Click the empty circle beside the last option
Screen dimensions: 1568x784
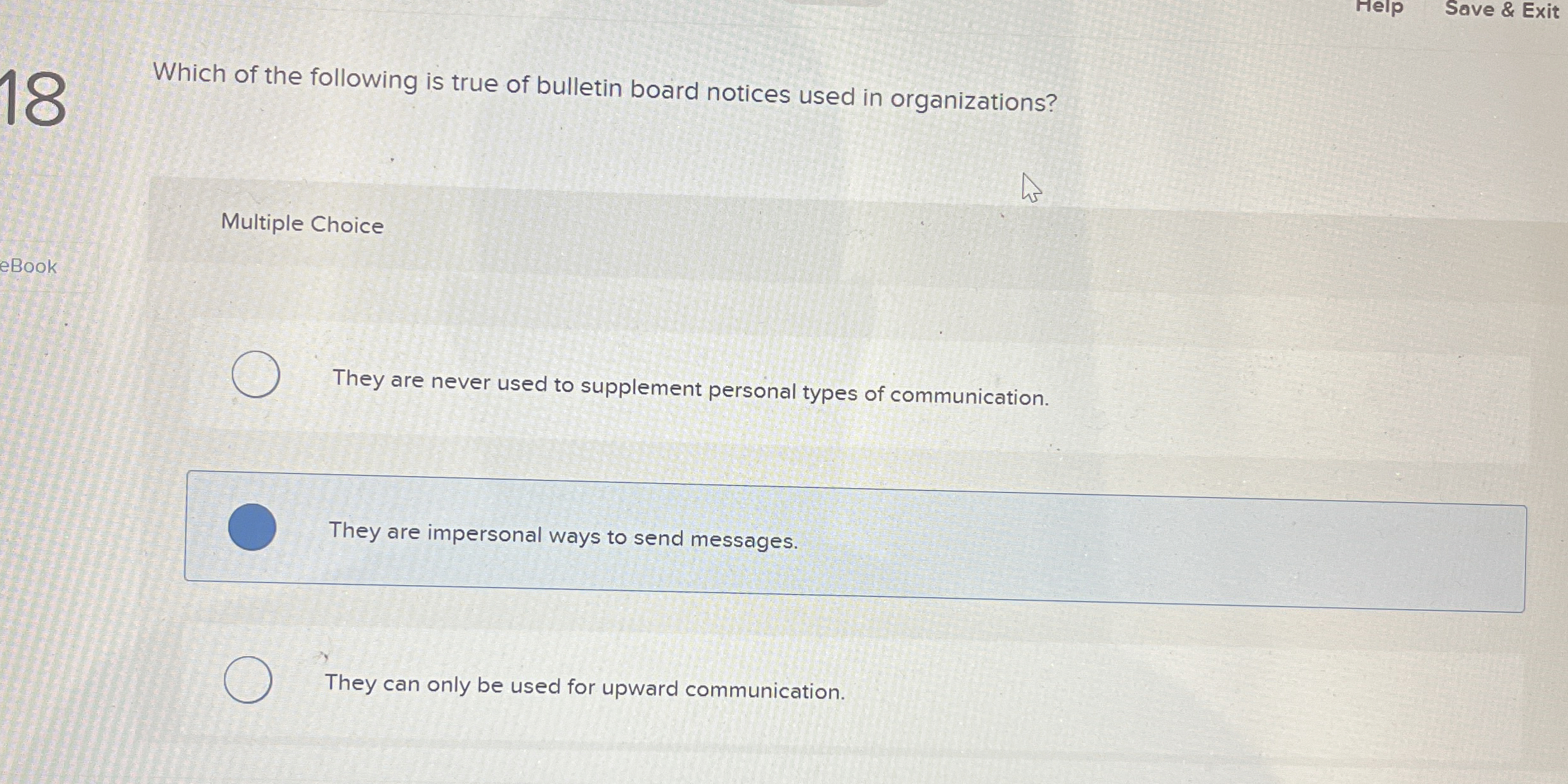pyautogui.click(x=250, y=679)
